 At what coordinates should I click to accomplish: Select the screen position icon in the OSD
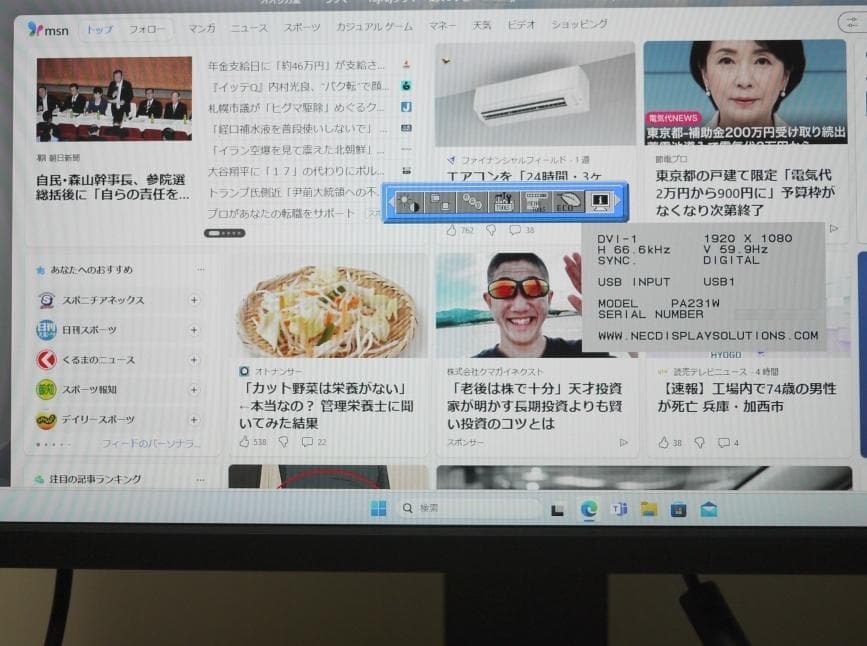[x=438, y=203]
